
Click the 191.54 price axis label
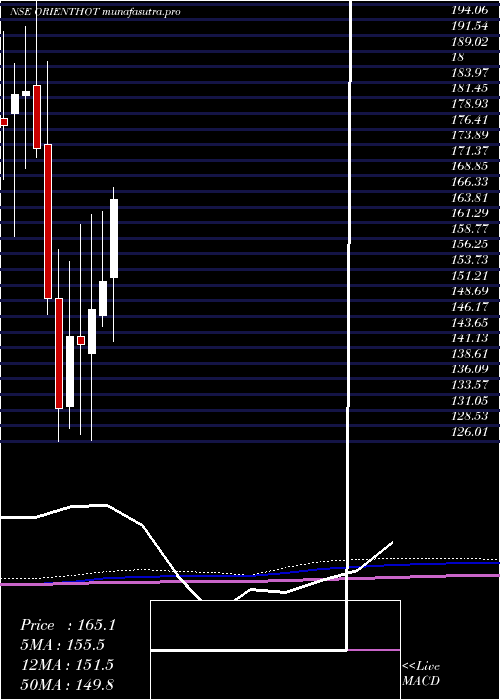[470, 27]
